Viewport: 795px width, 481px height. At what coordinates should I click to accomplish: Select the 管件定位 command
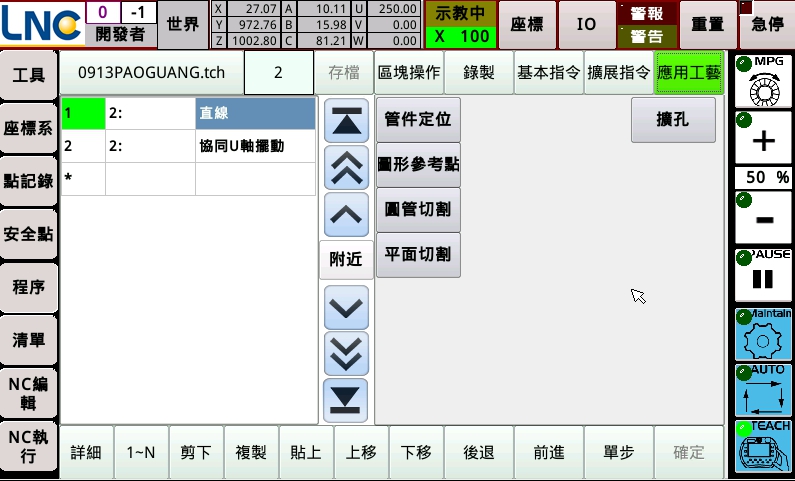pyautogui.click(x=418, y=120)
